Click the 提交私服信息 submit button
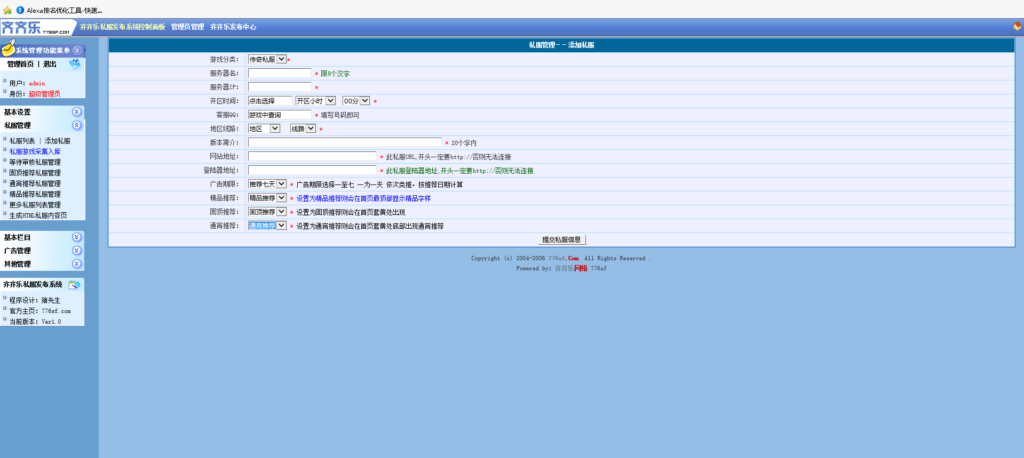Image resolution: width=1024 pixels, height=458 pixels. pyautogui.click(x=562, y=240)
